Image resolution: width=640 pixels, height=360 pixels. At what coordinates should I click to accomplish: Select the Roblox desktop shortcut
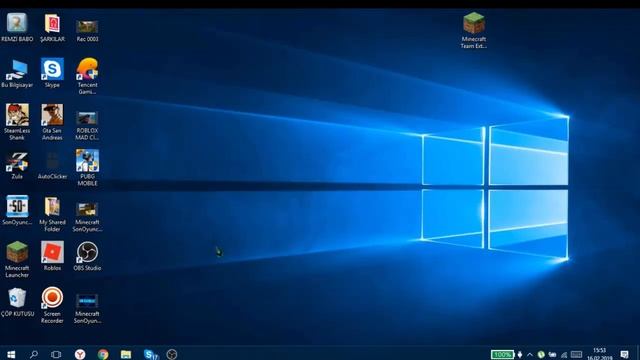point(52,256)
